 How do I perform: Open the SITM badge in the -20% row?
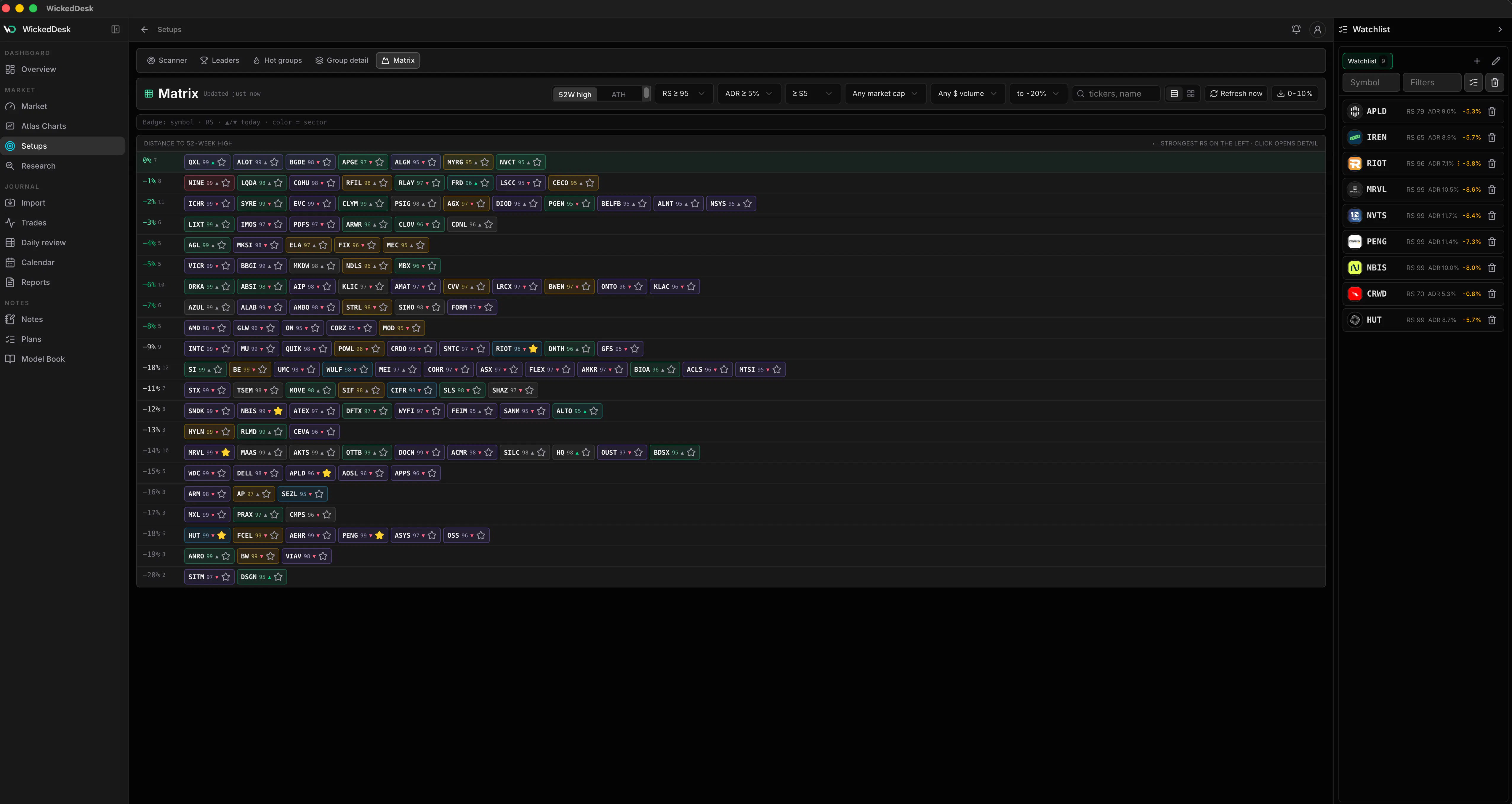209,577
